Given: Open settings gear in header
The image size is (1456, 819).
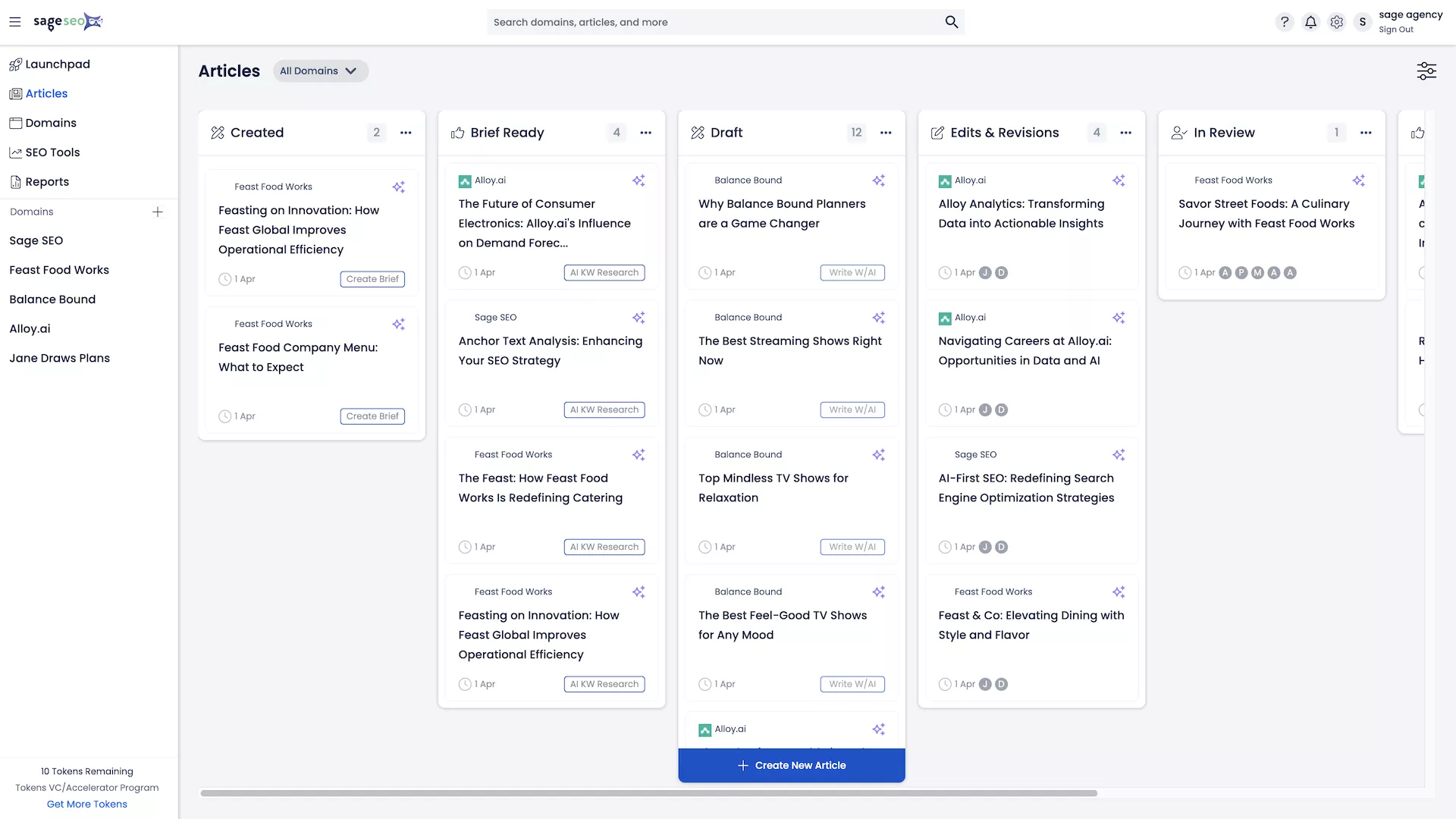Looking at the screenshot, I should click(x=1336, y=22).
